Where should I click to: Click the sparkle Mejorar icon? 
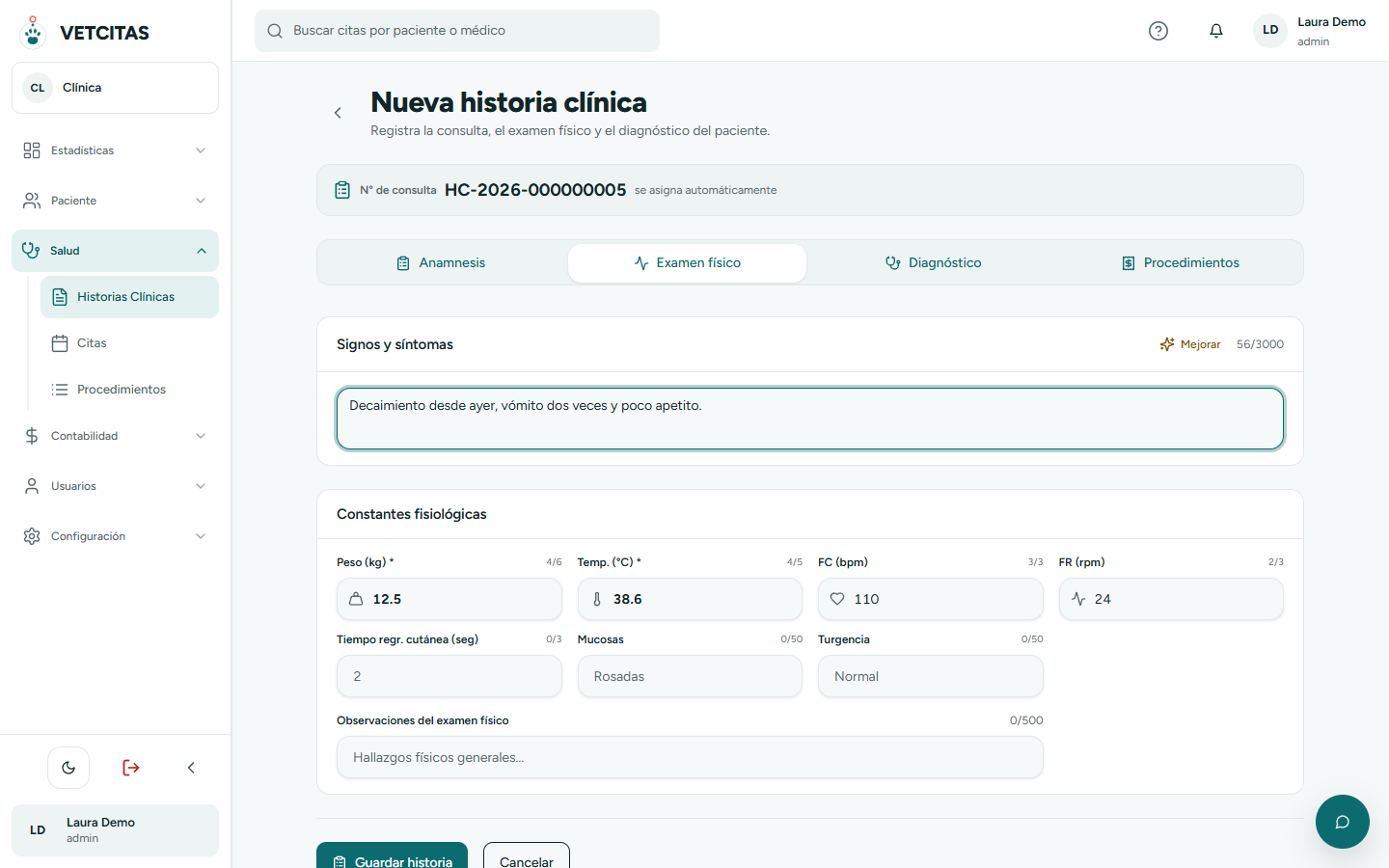click(1167, 344)
